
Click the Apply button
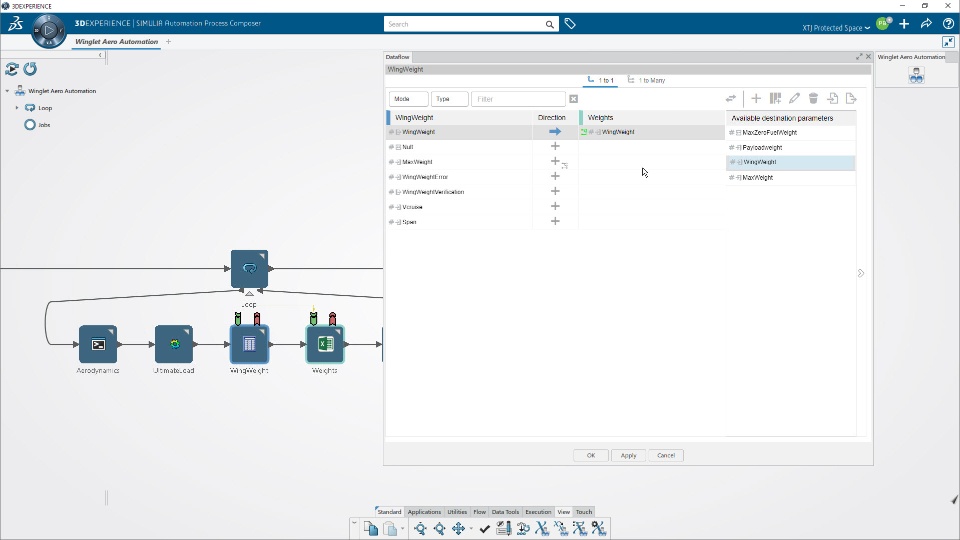pyautogui.click(x=628, y=456)
